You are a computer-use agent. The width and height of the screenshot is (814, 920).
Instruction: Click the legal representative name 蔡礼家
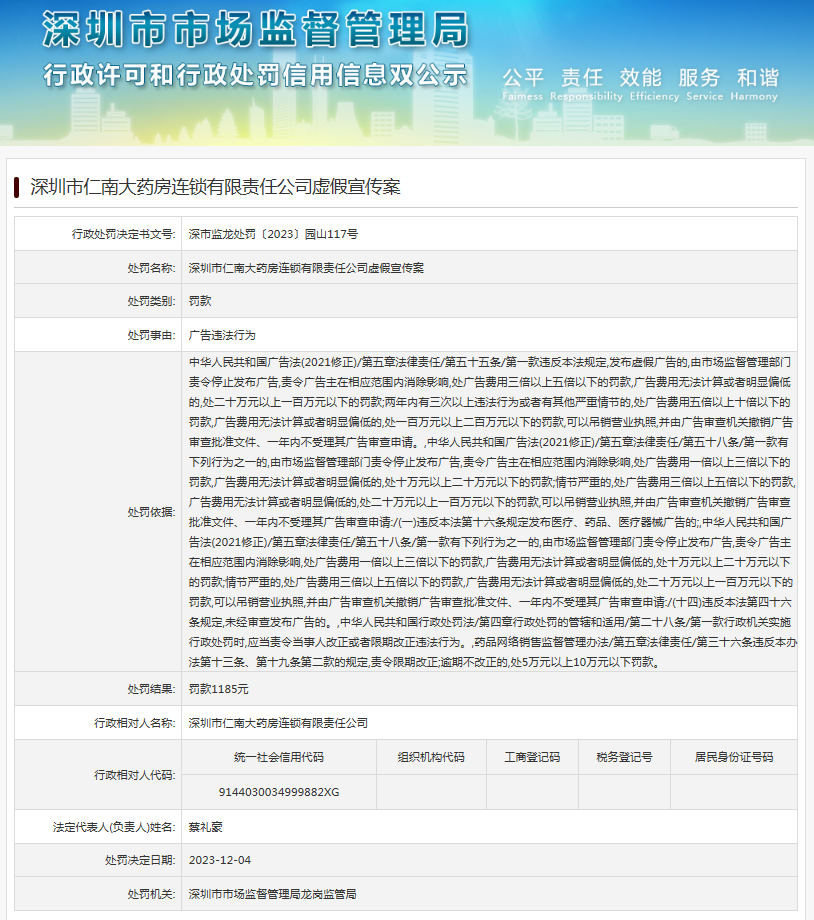point(205,826)
